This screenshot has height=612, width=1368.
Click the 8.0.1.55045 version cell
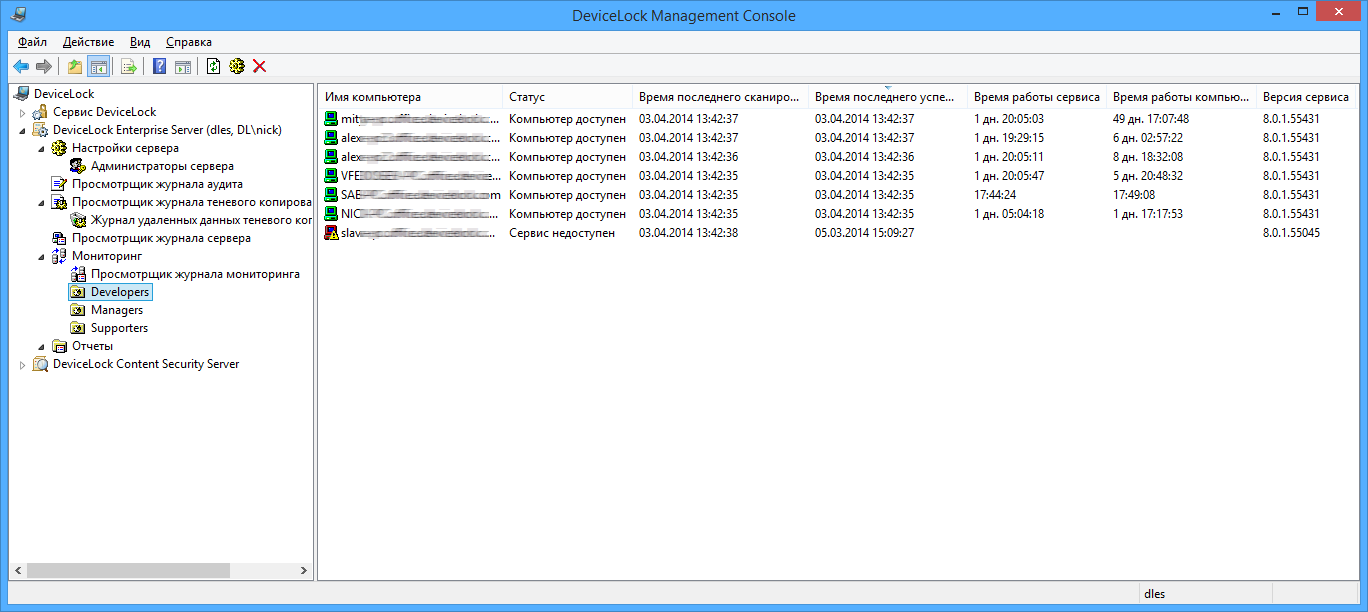(1291, 233)
